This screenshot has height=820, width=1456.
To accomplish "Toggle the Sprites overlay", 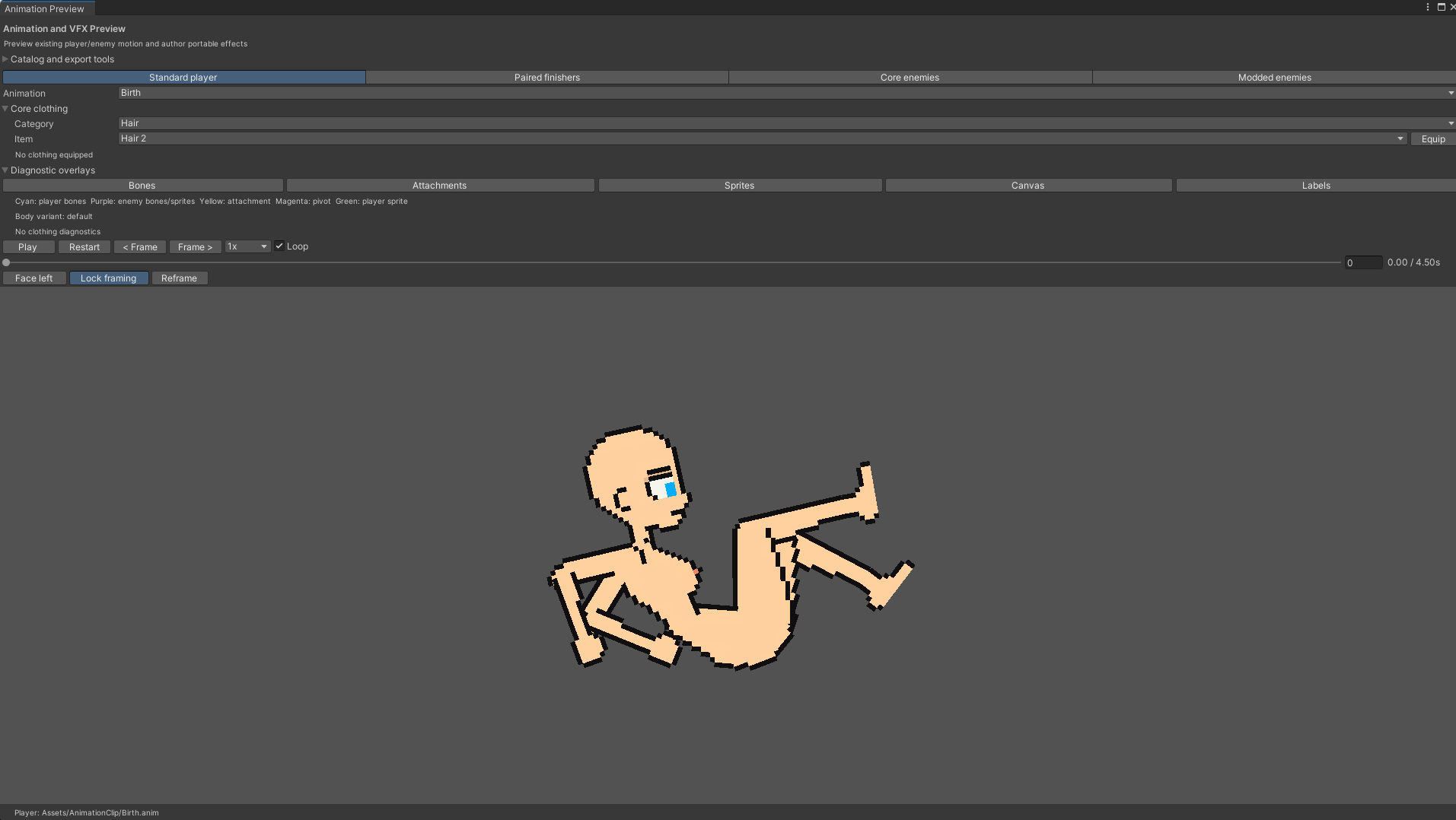I will (740, 186).
